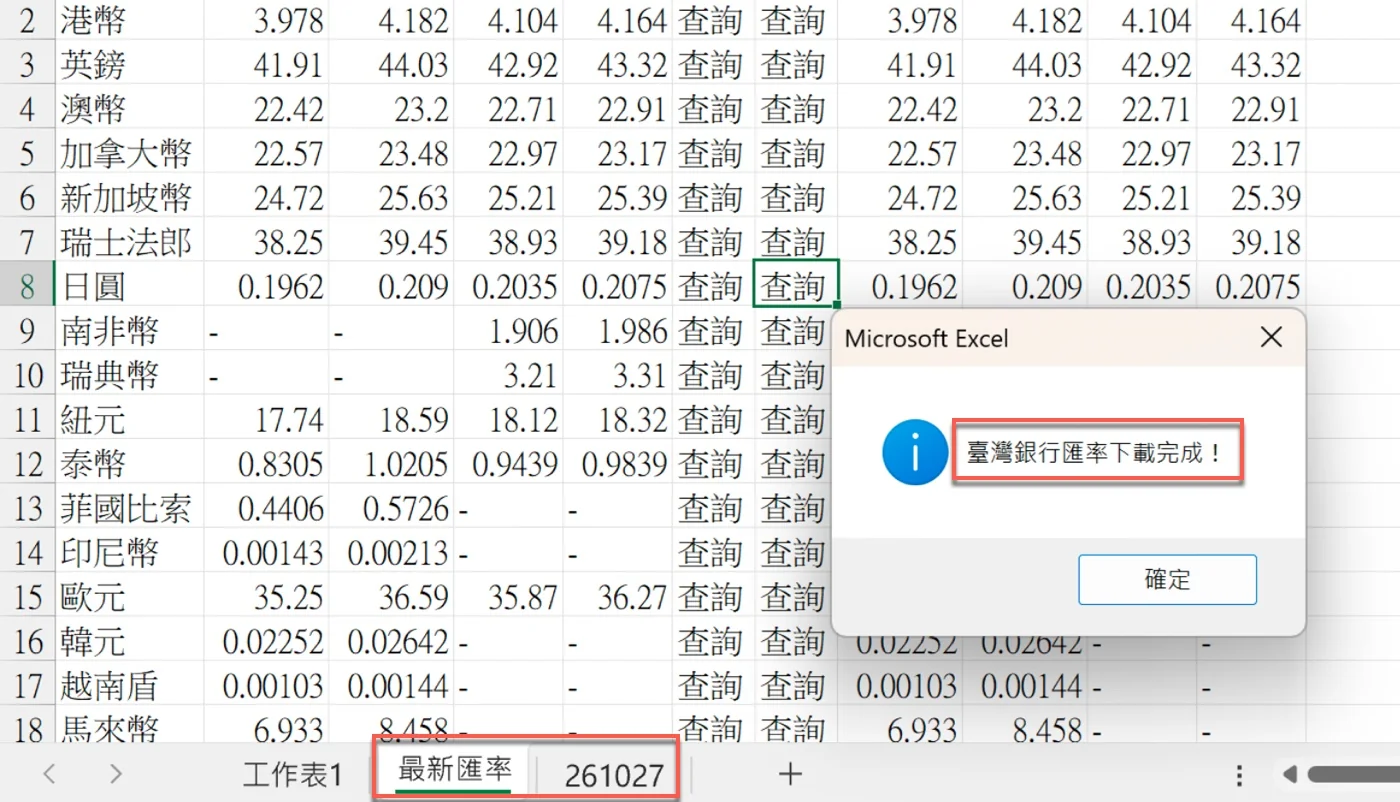Image resolution: width=1400 pixels, height=802 pixels.
Task: Click the green-bordered 查詢 cell in row 8
Action: 795,284
